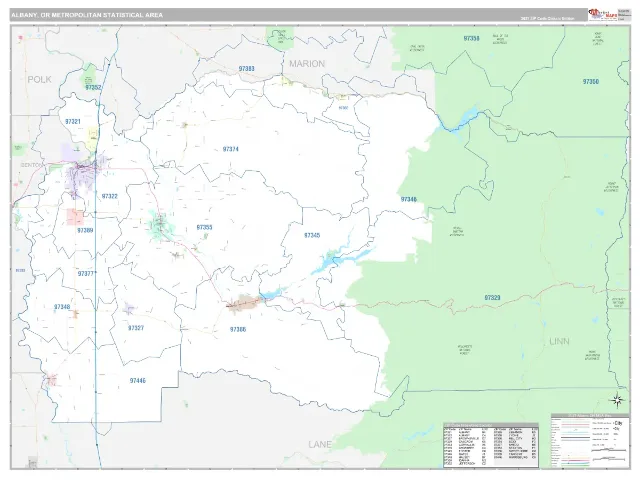Click the map title 'ALBANY, OR METROPOLITAN STATISTICAL AREA'
The height and width of the screenshot is (480, 640).
87,15
